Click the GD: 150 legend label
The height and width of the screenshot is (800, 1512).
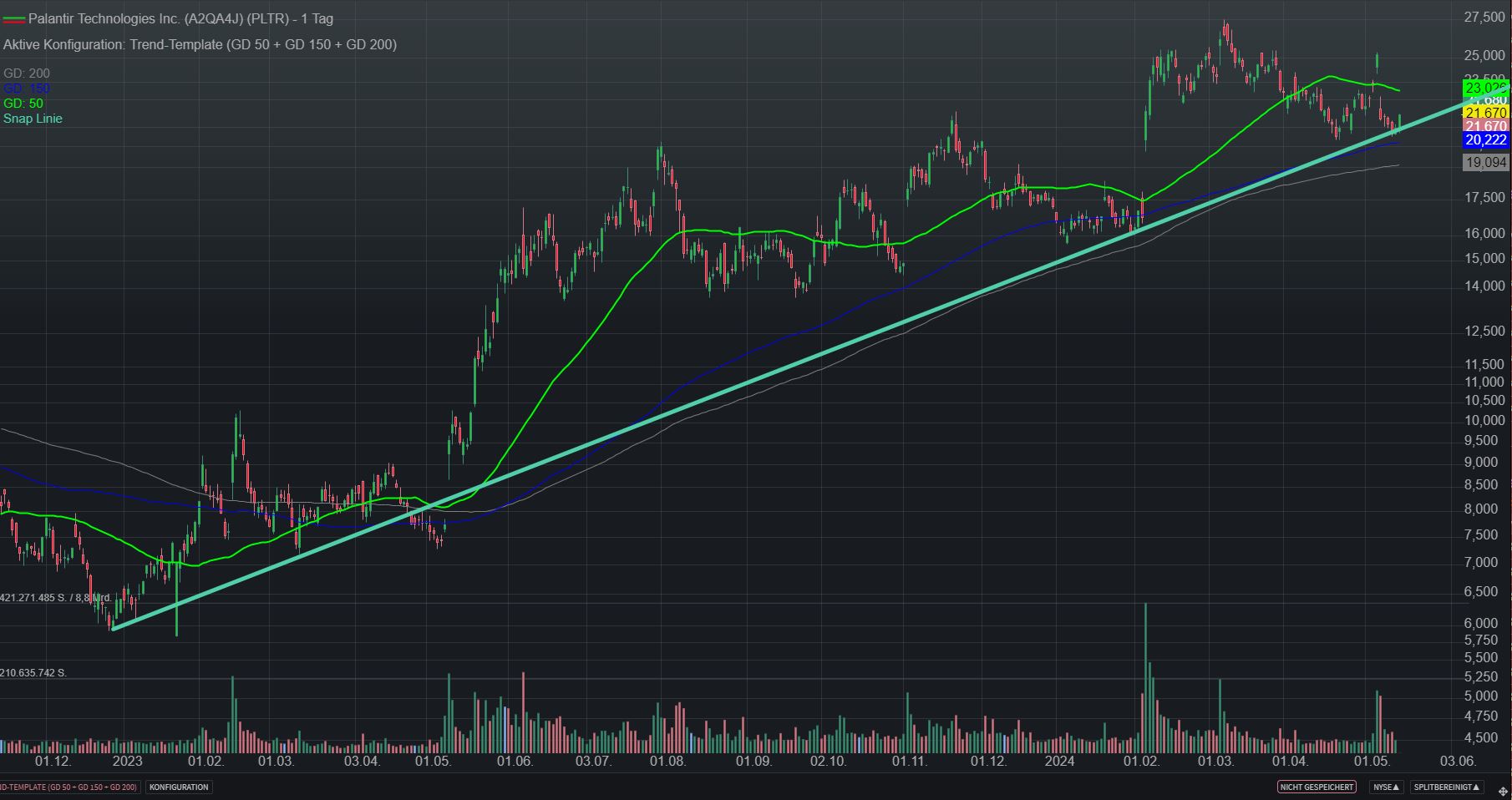coord(27,89)
